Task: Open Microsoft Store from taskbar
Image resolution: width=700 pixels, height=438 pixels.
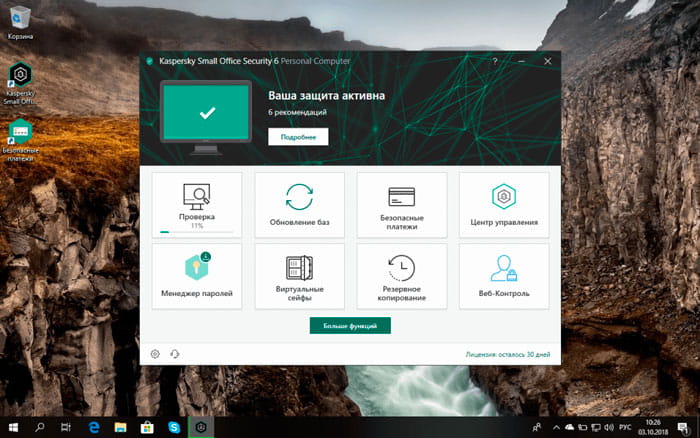Action: click(147, 427)
